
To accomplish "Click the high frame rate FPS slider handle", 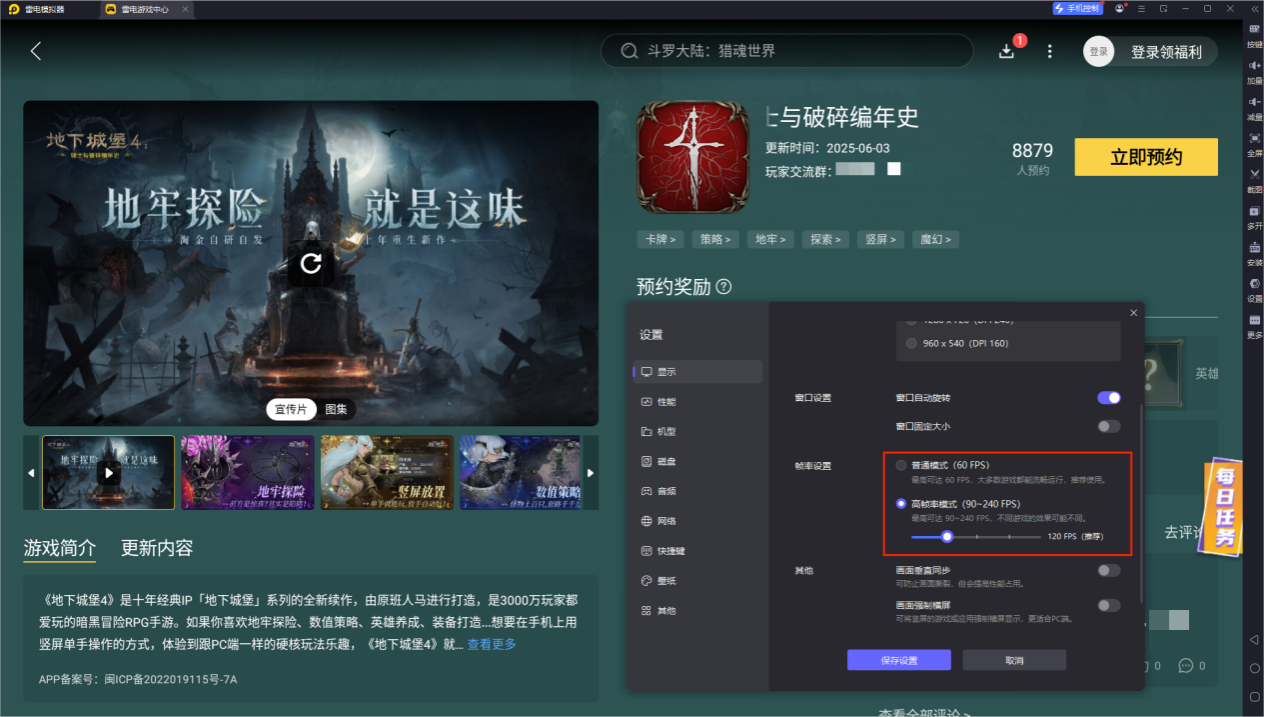I will point(946,537).
